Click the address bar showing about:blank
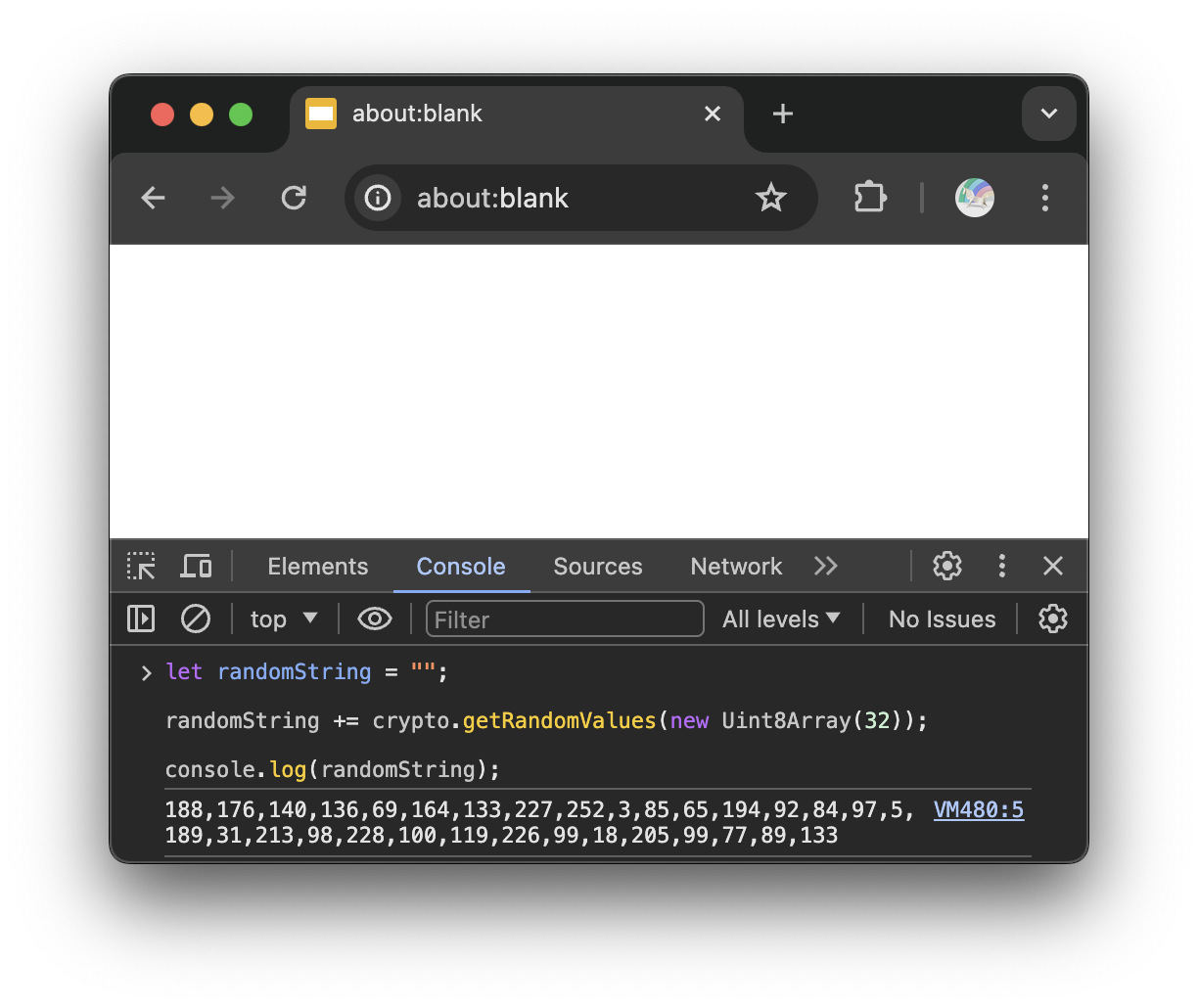This screenshot has width=1198, height=1008. click(x=580, y=198)
